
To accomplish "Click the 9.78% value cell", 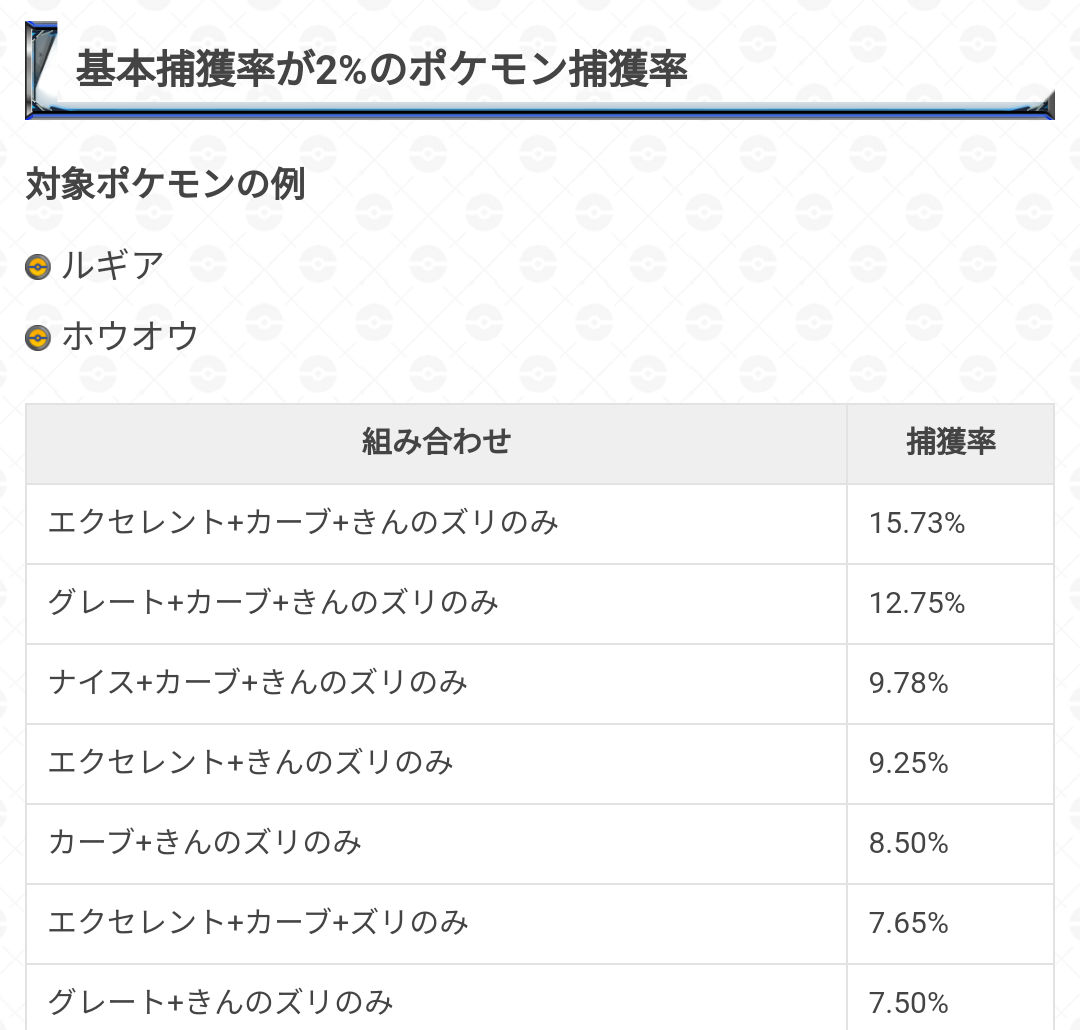I will (951, 683).
